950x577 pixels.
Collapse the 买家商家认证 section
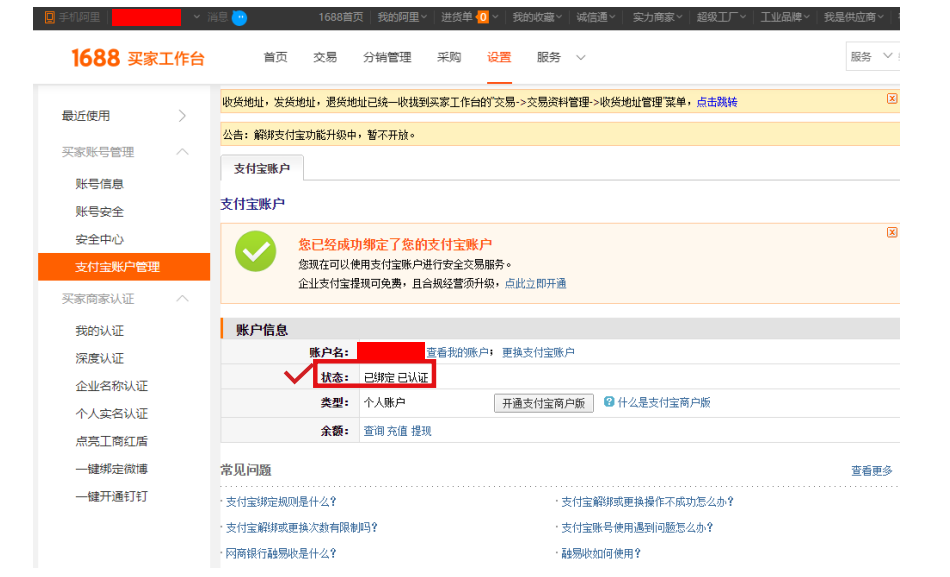[182, 299]
